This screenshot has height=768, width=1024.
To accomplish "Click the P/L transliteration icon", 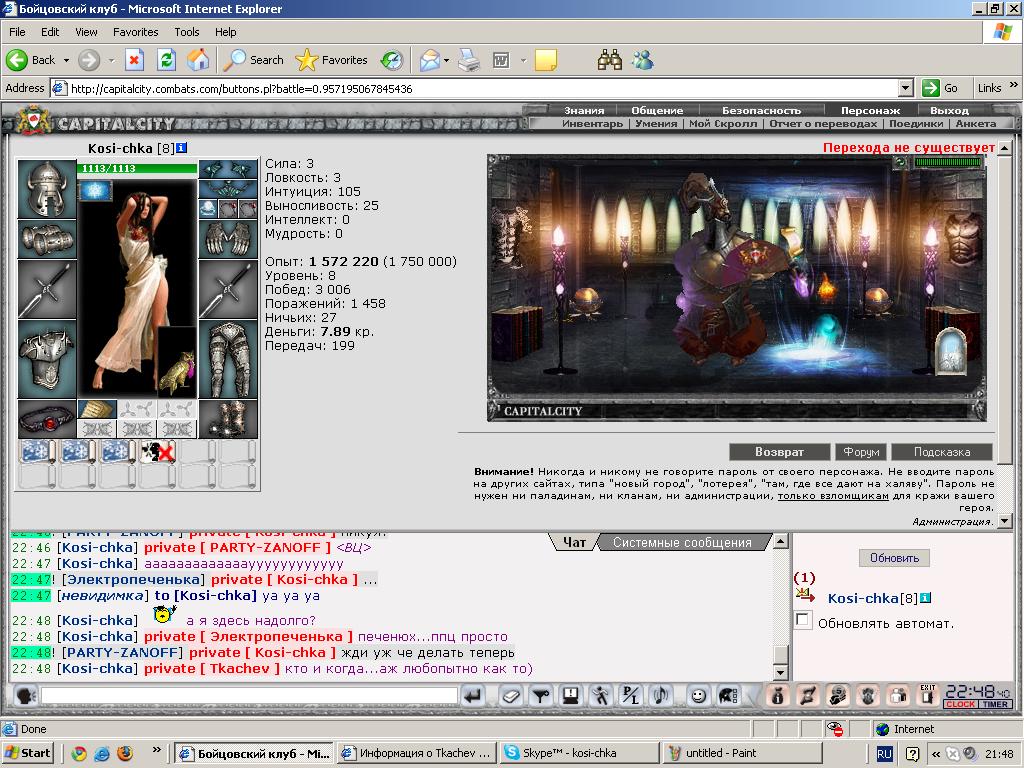I will pos(630,696).
